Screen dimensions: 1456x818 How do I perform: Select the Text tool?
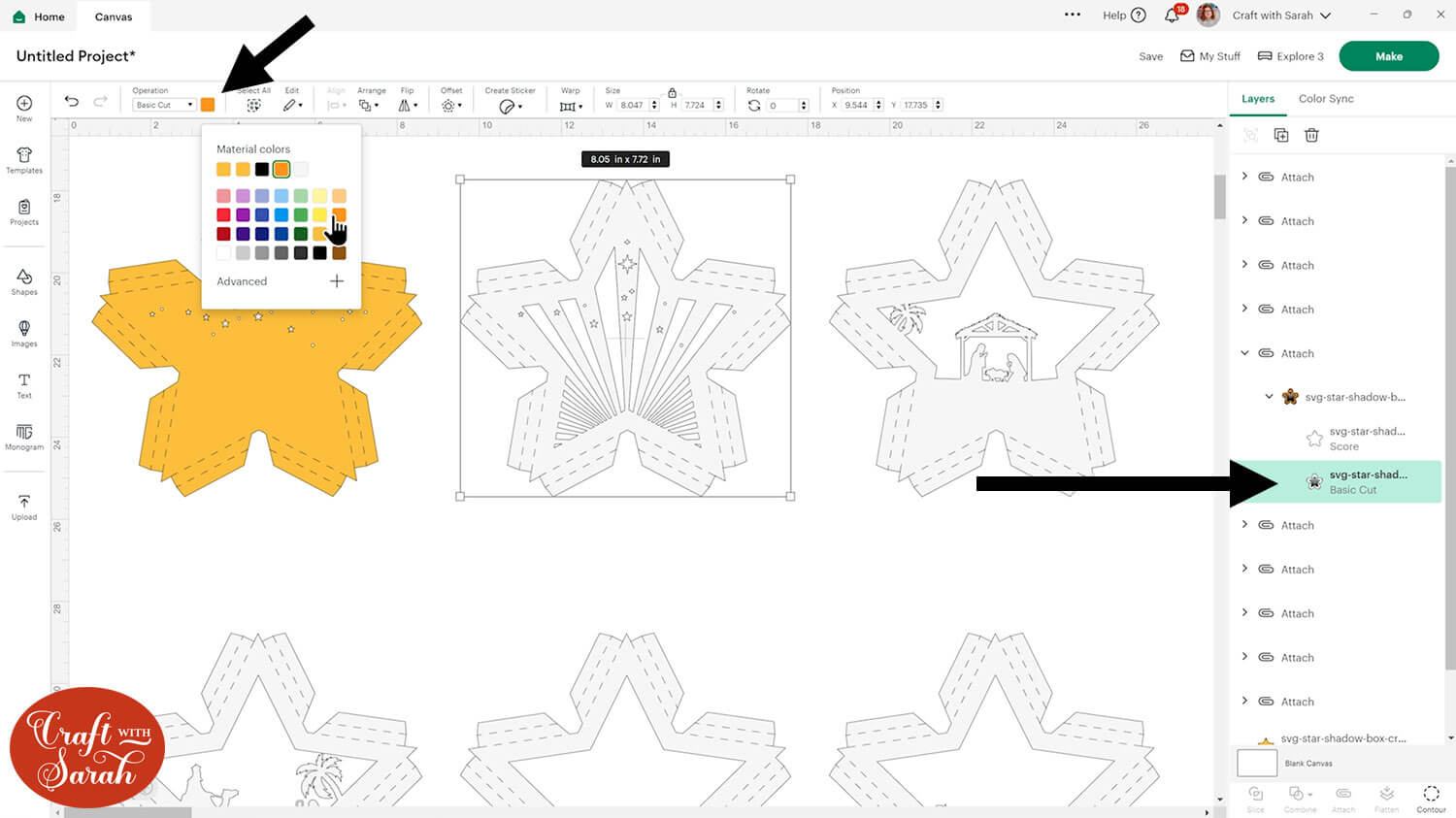(x=24, y=380)
